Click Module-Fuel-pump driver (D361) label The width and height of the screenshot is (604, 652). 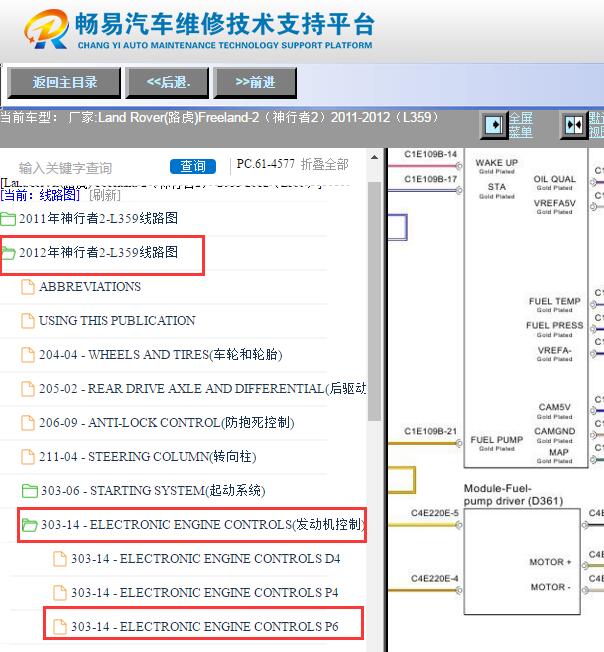[x=513, y=494]
